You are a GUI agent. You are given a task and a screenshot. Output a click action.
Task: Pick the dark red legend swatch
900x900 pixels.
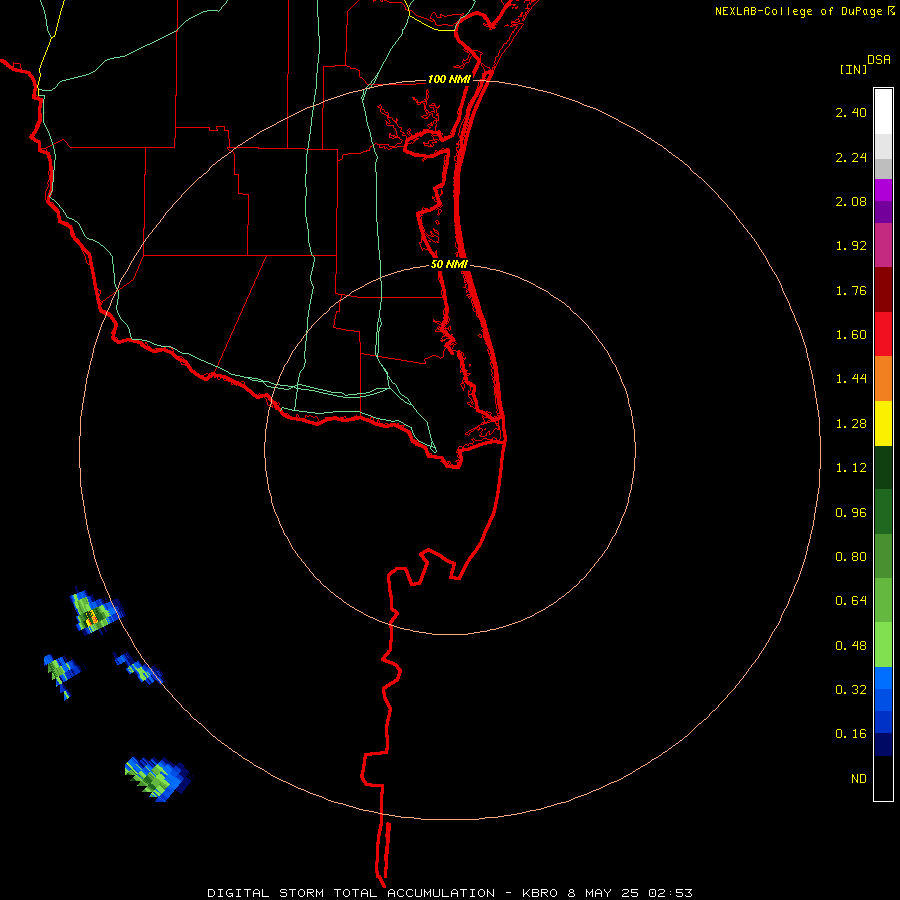coord(883,290)
